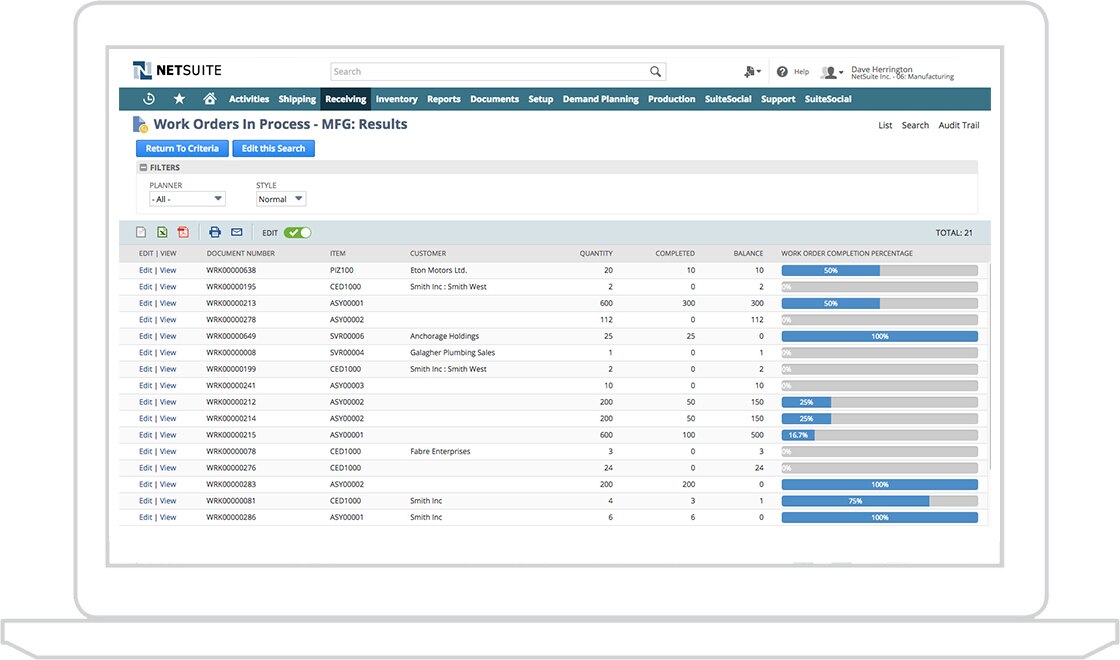The image size is (1120, 660).
Task: Collapse the Filters section
Action: coord(143,168)
